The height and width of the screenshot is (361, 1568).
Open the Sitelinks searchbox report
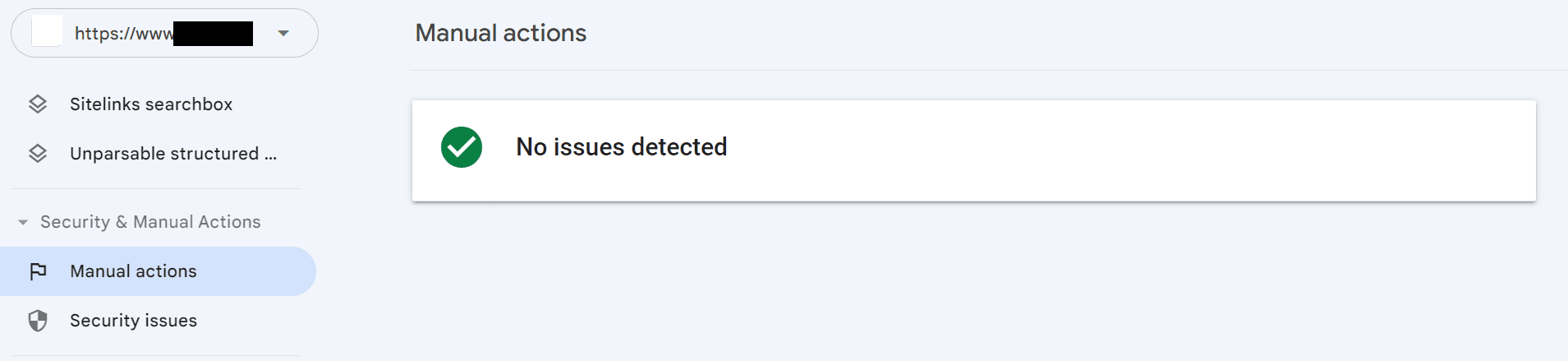(x=151, y=104)
